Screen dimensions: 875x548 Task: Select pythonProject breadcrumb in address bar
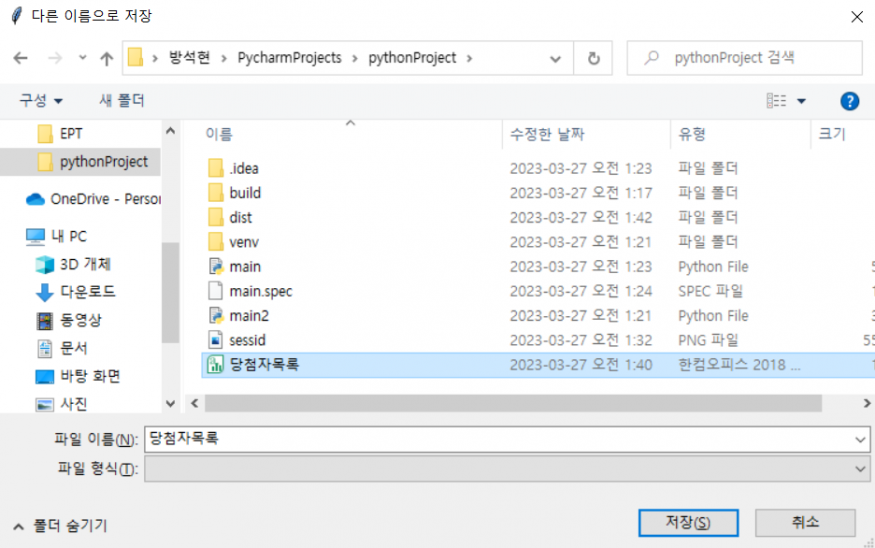click(412, 57)
